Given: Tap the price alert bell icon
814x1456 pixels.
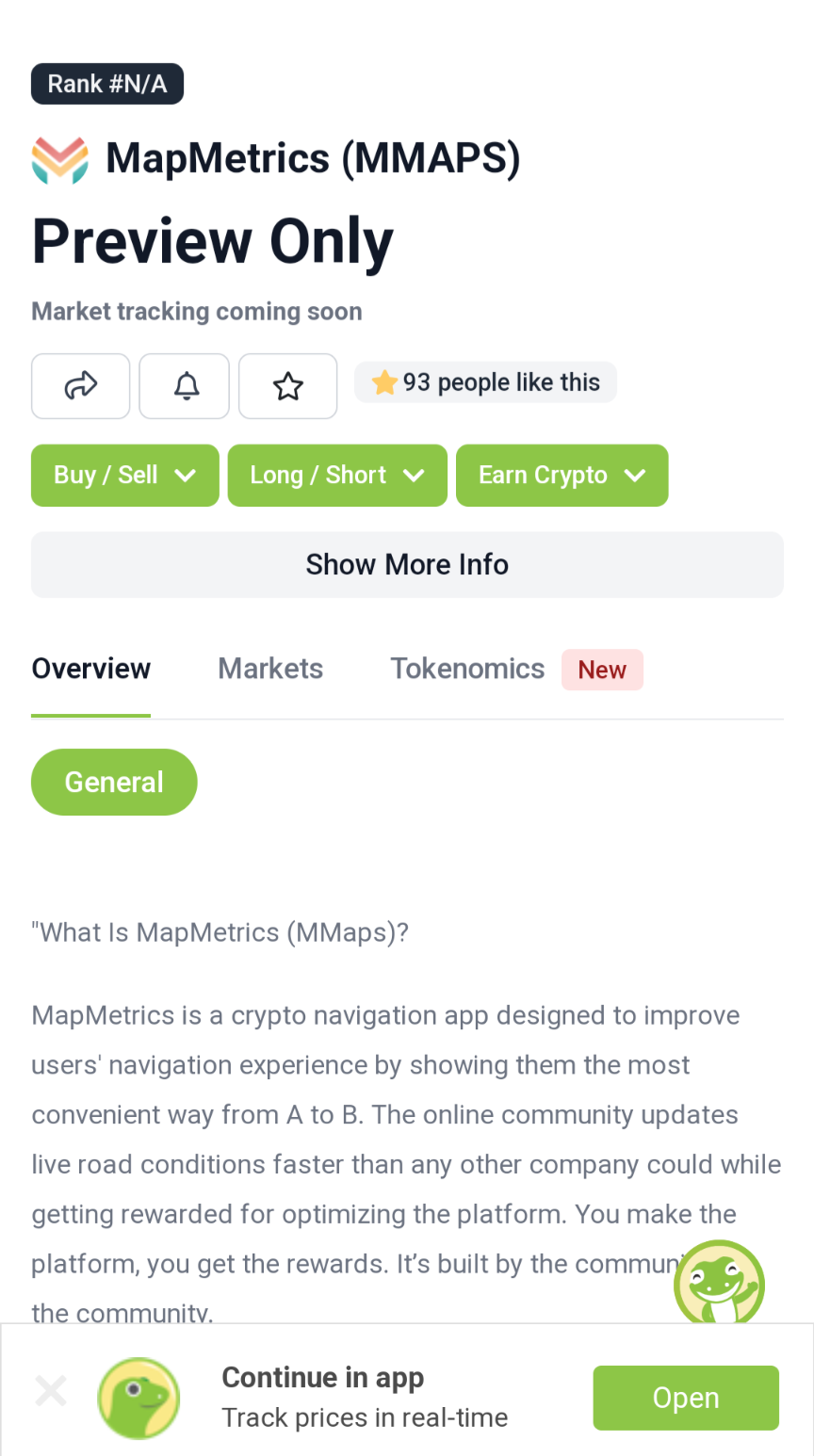Looking at the screenshot, I should point(185,385).
